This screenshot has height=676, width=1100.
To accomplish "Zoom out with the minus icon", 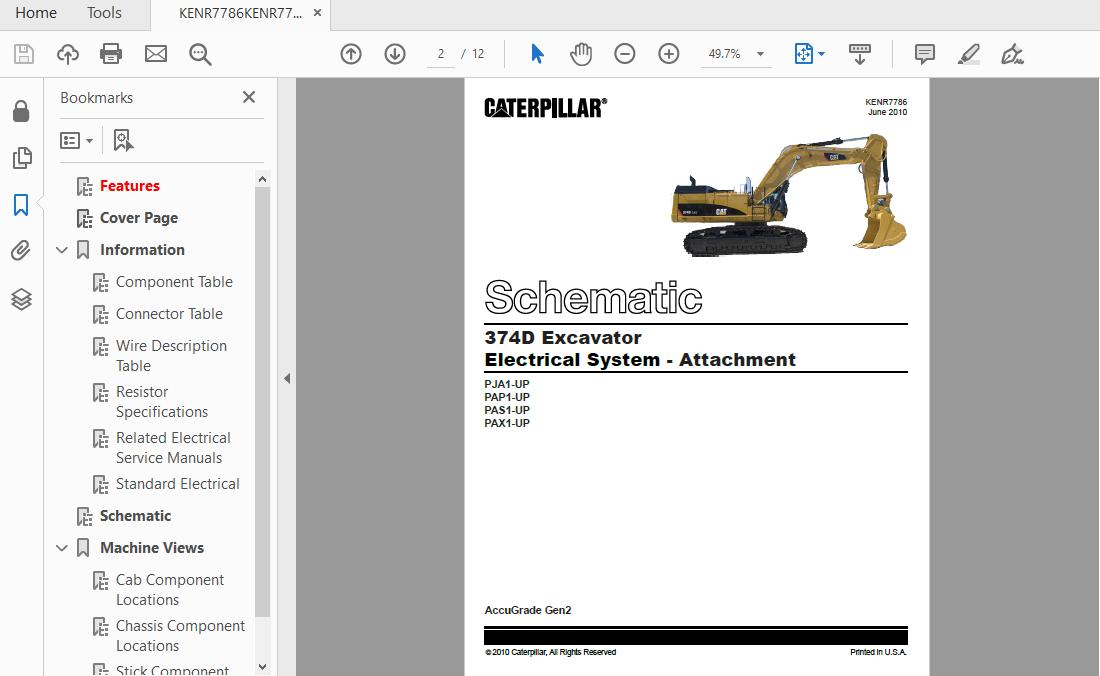I will pos(624,54).
